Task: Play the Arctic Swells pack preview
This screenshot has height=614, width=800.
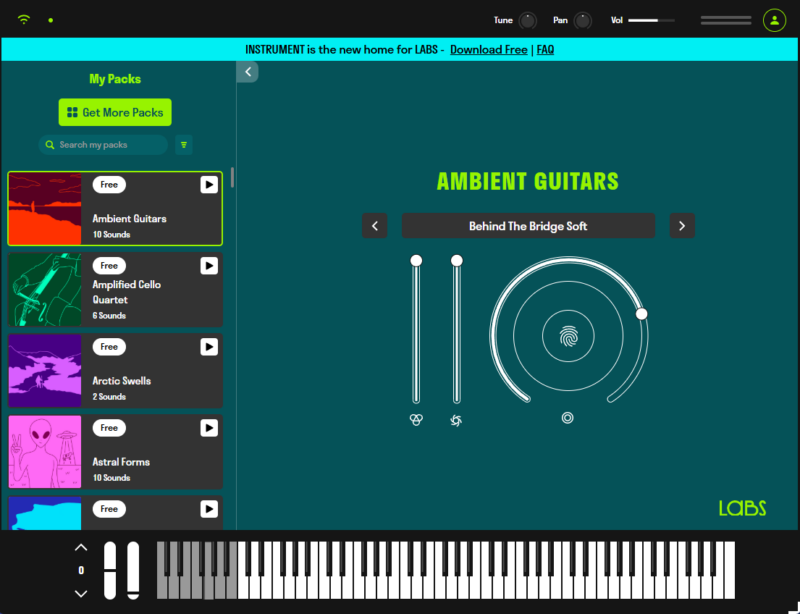Action: (x=208, y=347)
